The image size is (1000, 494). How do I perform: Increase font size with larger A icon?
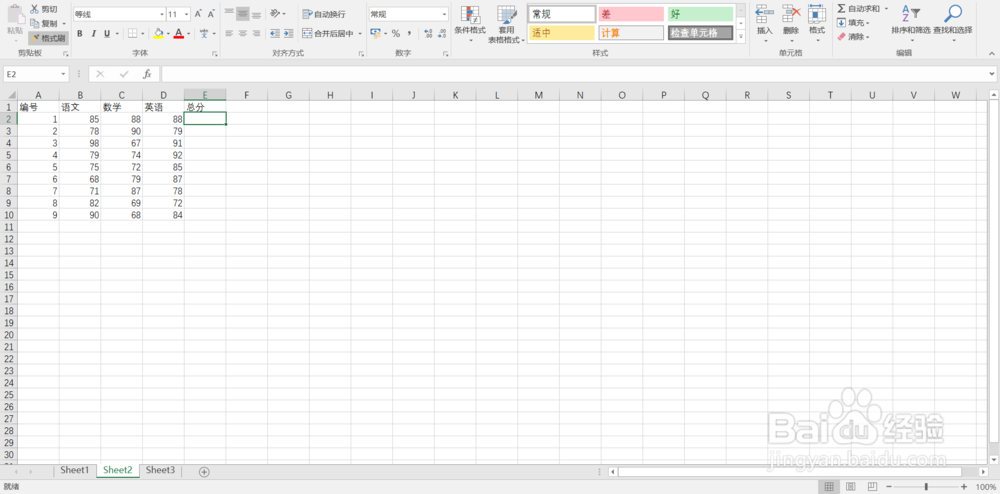coord(198,13)
